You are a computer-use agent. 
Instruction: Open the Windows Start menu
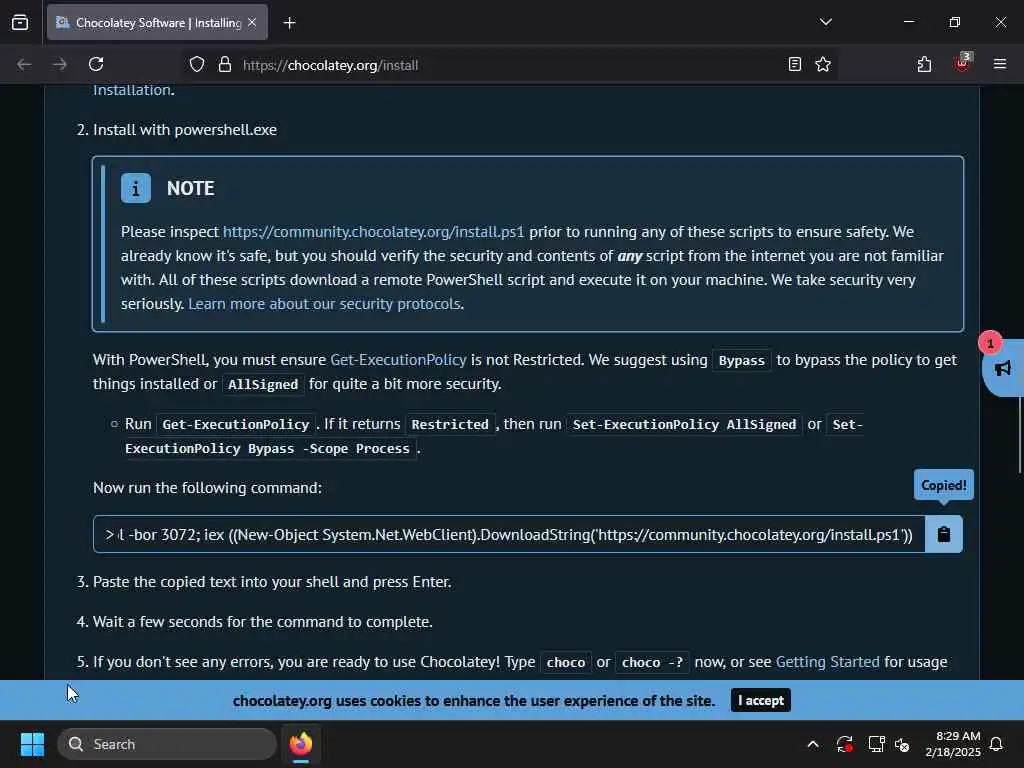point(32,744)
